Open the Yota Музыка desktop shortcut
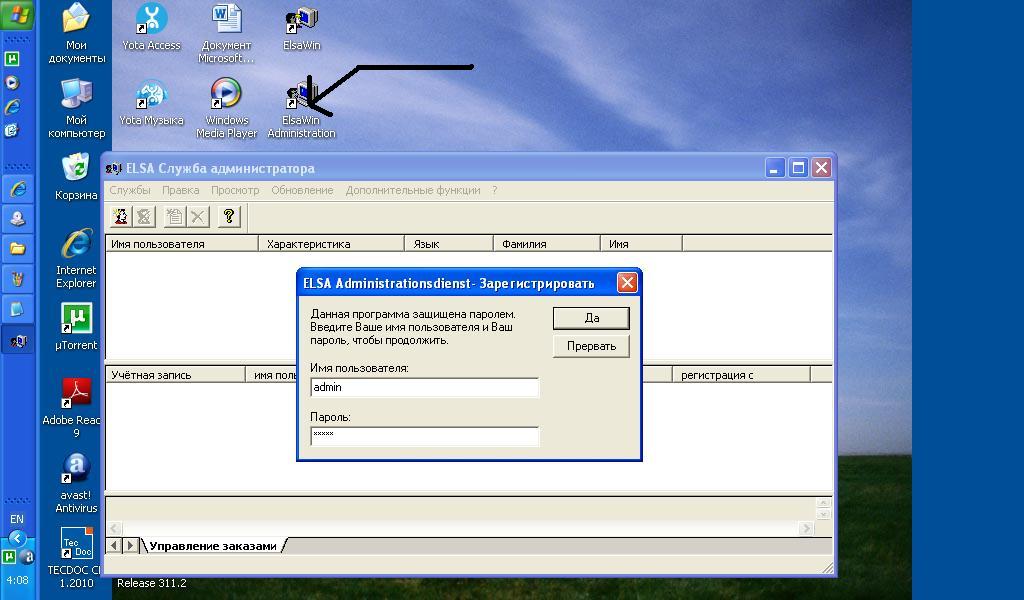Viewport: 1024px width, 600px height. 151,96
